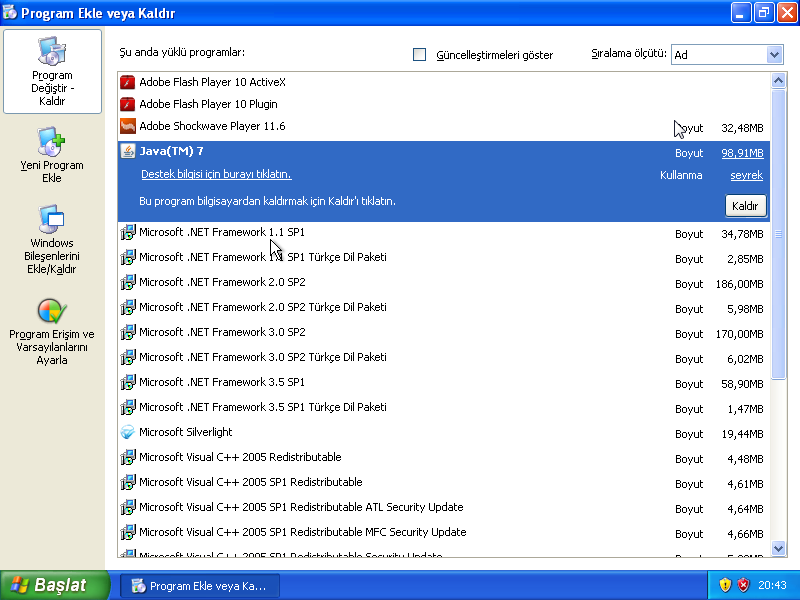
Task: Click the .NET Framework 2.0 SP2 installer icon
Action: tap(128, 282)
